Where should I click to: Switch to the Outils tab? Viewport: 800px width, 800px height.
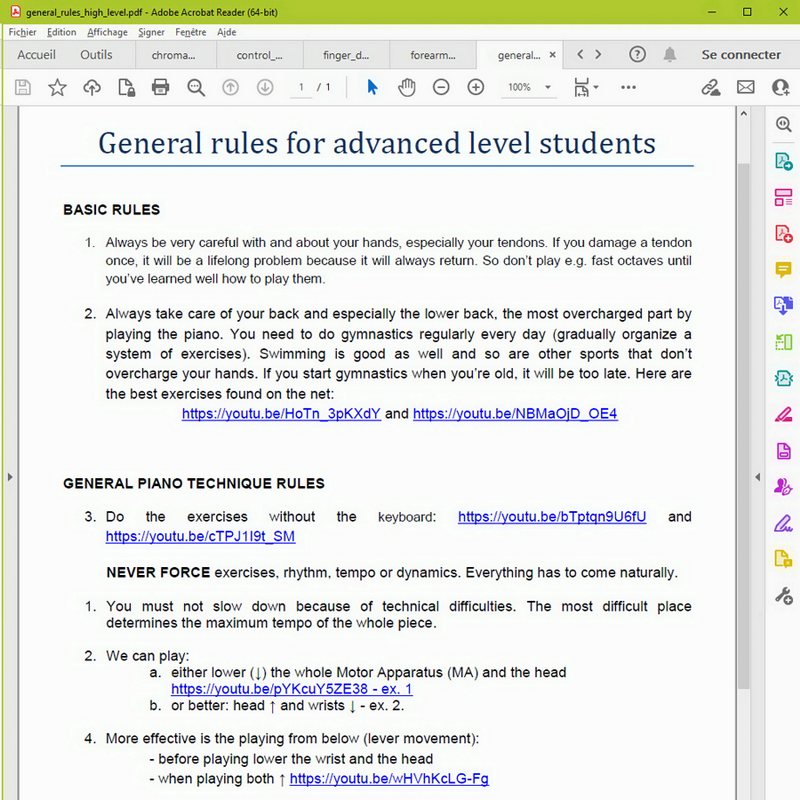pyautogui.click(x=96, y=55)
